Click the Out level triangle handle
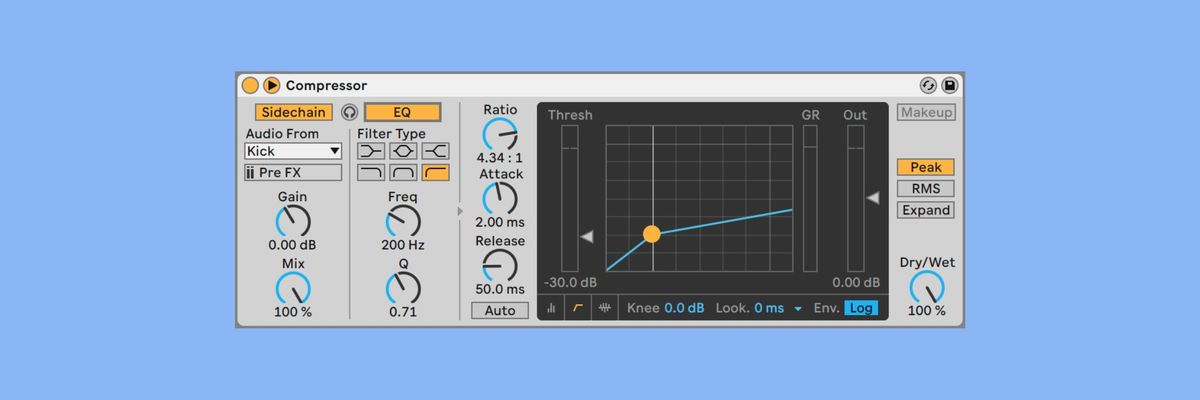 click(x=873, y=198)
